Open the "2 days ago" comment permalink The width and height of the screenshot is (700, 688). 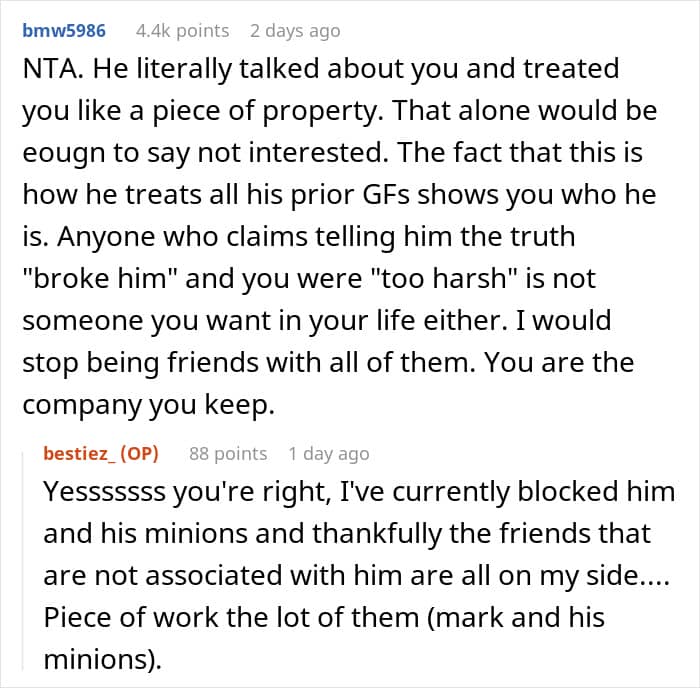(x=295, y=31)
